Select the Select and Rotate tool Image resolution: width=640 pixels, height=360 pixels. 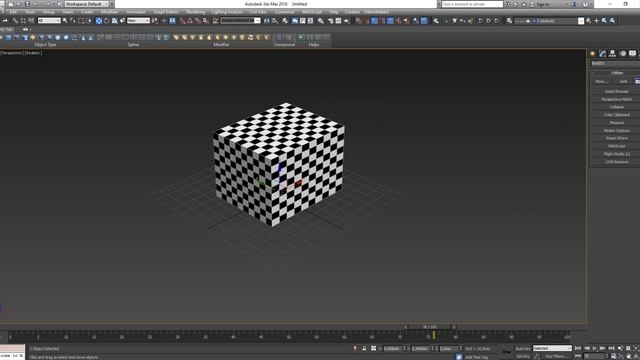click(x=107, y=20)
